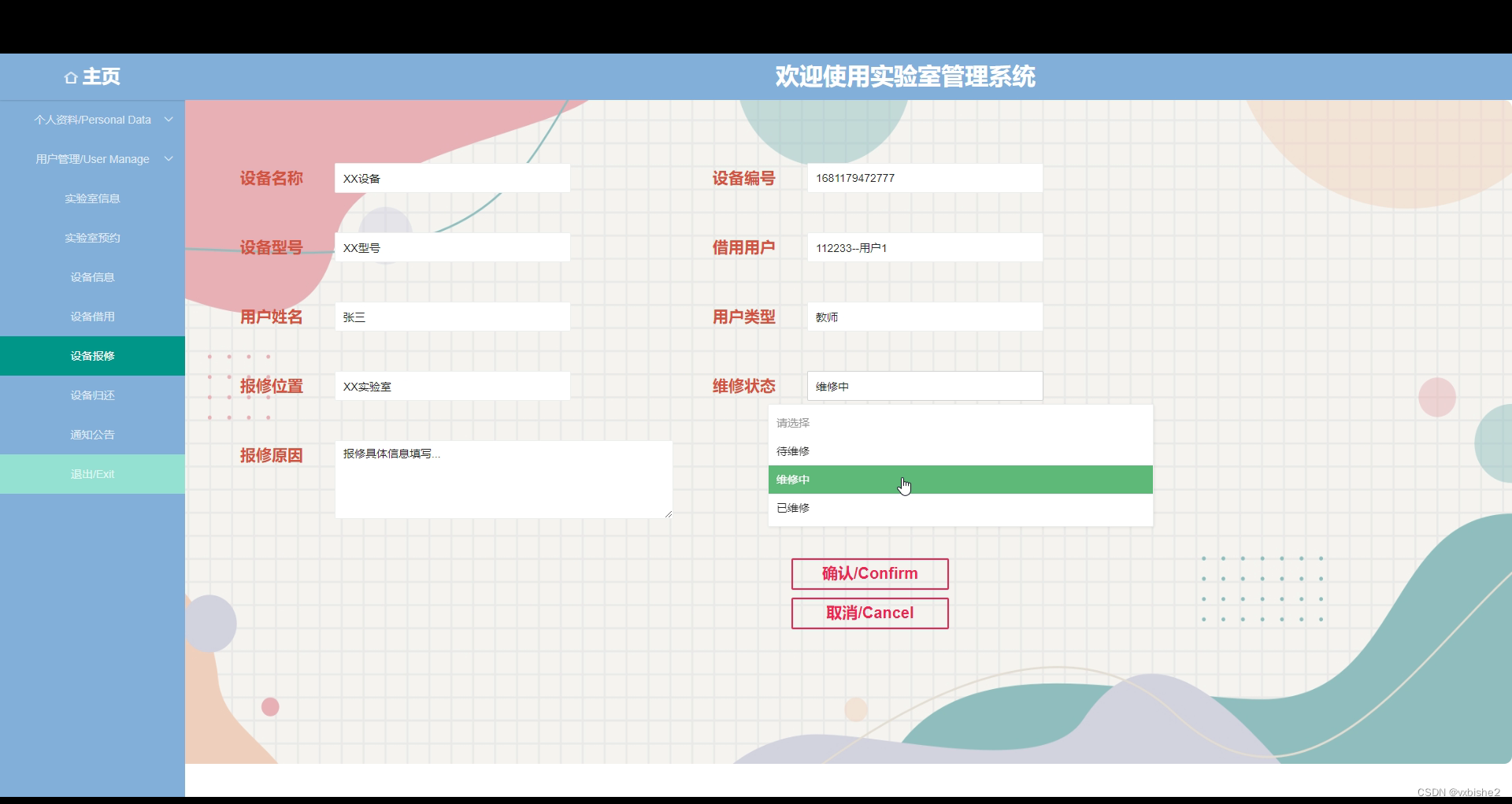This screenshot has height=804, width=1512.
Task: Open 设备归还 sidebar item
Action: point(92,395)
